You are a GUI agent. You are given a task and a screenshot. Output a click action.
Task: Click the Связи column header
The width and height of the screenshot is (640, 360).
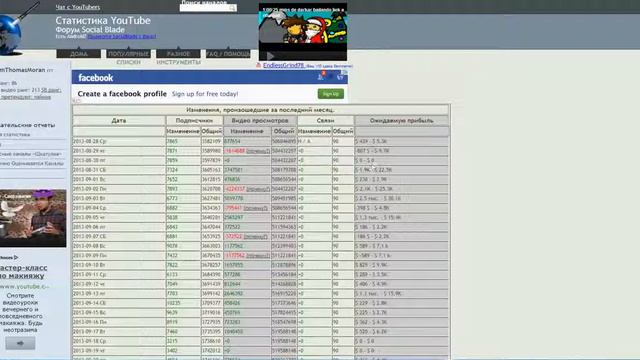[x=325, y=120]
